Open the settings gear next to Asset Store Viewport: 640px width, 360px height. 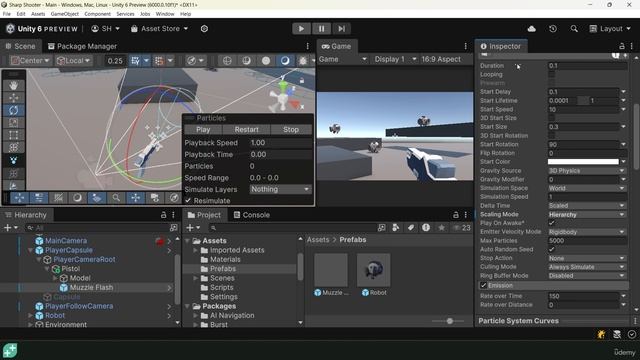(x=204, y=29)
